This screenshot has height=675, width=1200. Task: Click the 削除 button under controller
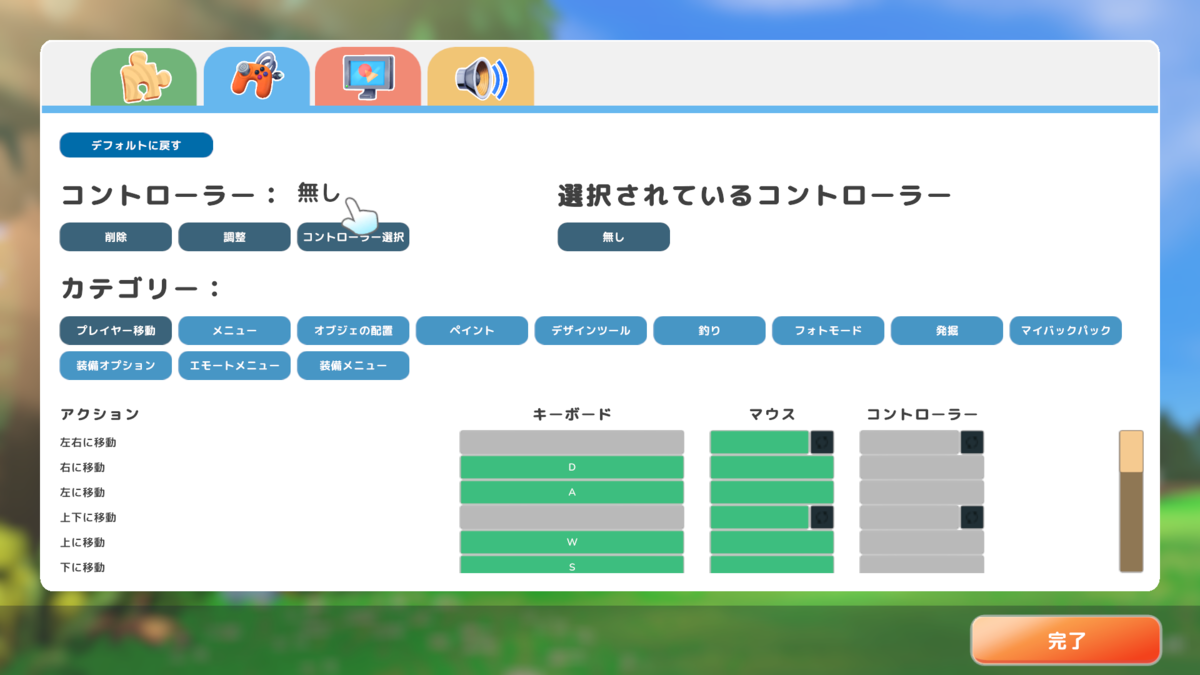[x=115, y=237]
